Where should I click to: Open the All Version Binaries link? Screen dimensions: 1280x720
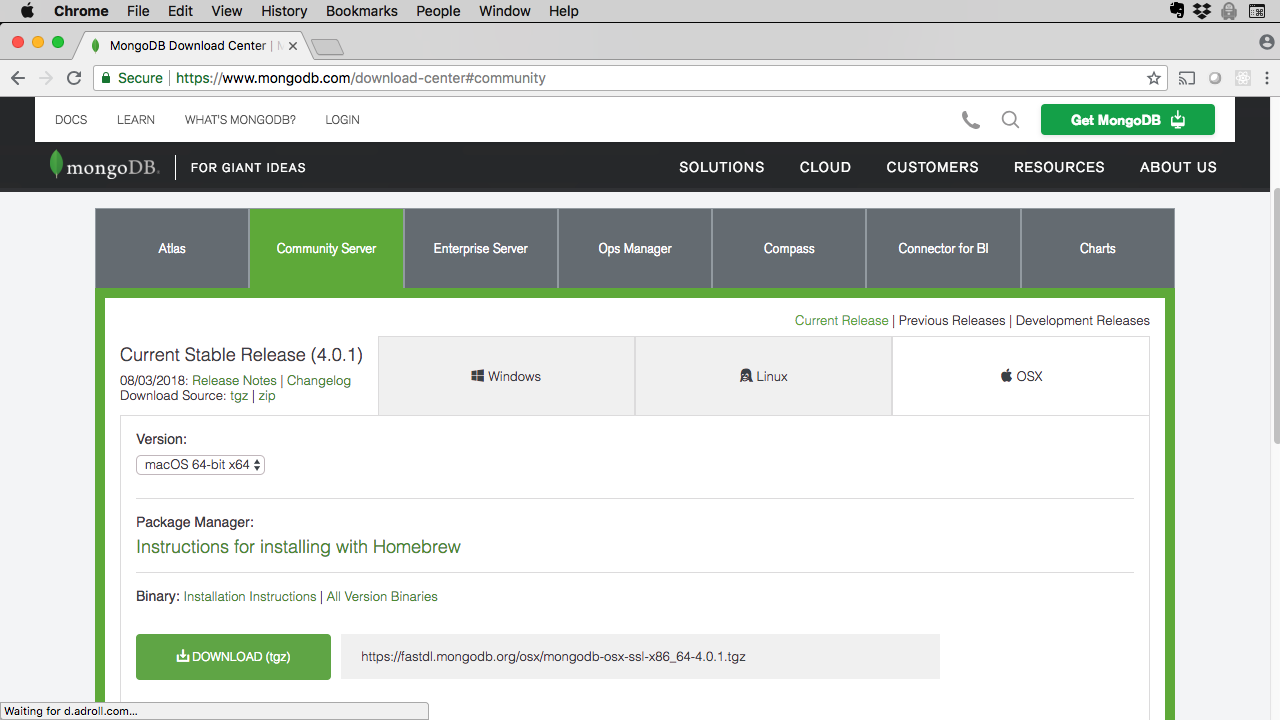(x=382, y=597)
